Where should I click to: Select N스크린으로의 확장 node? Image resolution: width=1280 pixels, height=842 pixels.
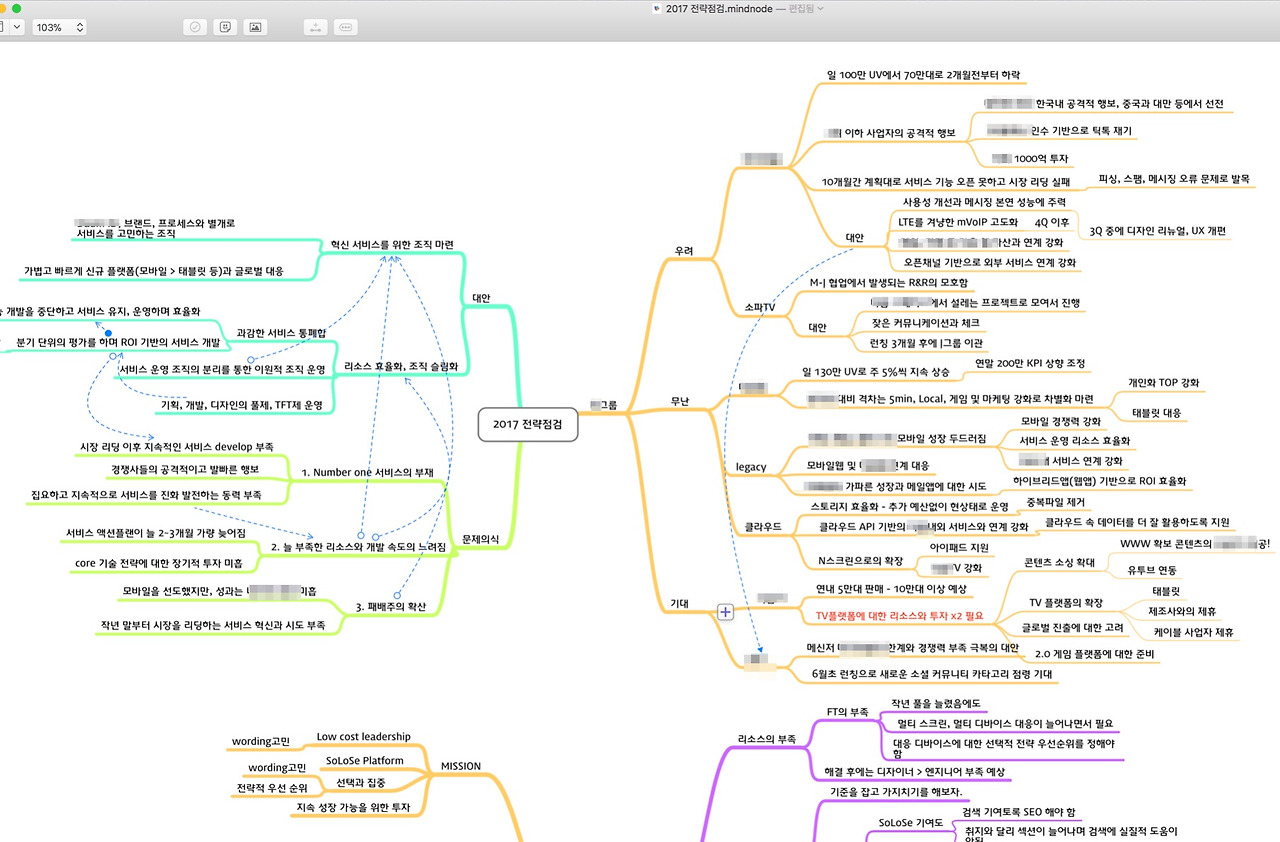pos(860,561)
